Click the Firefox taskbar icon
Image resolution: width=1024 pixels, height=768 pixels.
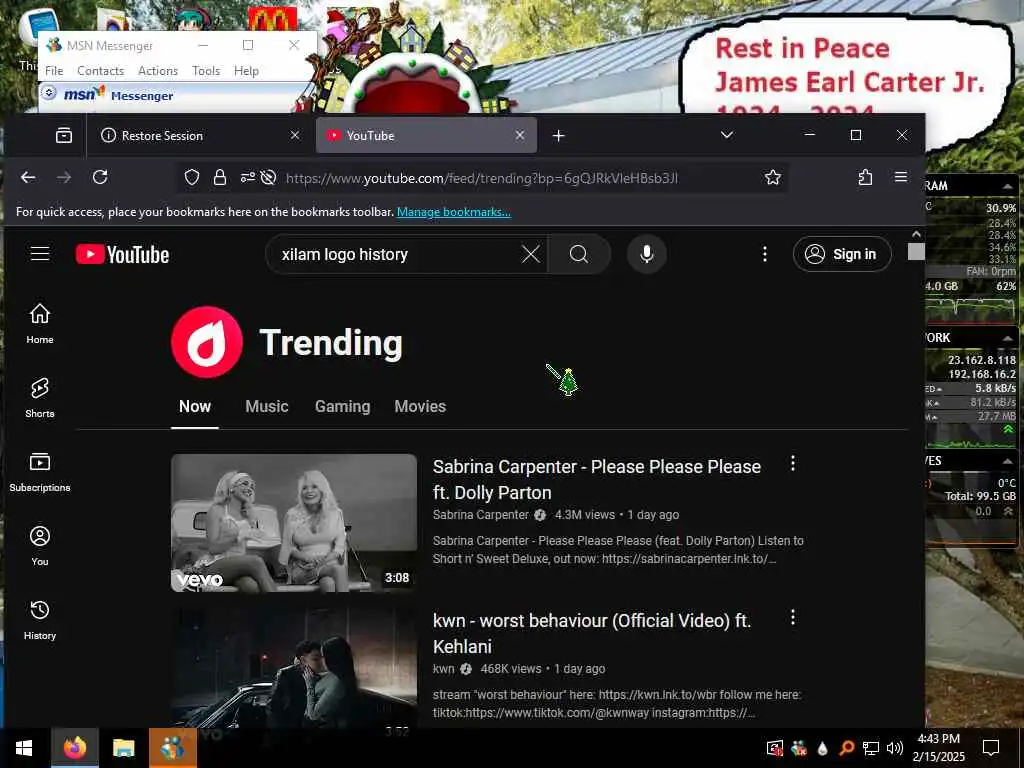(74, 748)
